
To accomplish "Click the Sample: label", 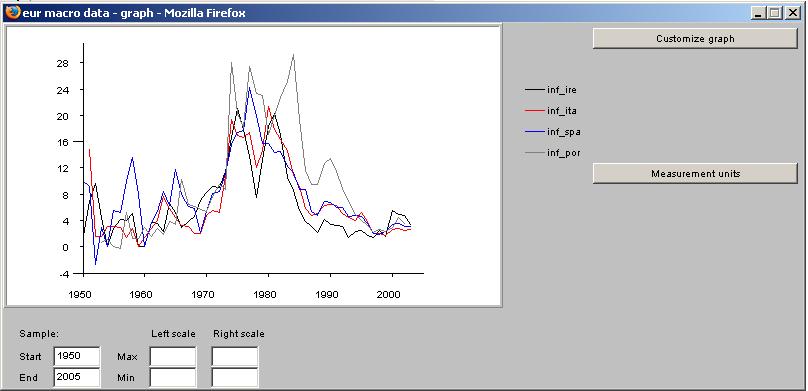I will pos(39,334).
